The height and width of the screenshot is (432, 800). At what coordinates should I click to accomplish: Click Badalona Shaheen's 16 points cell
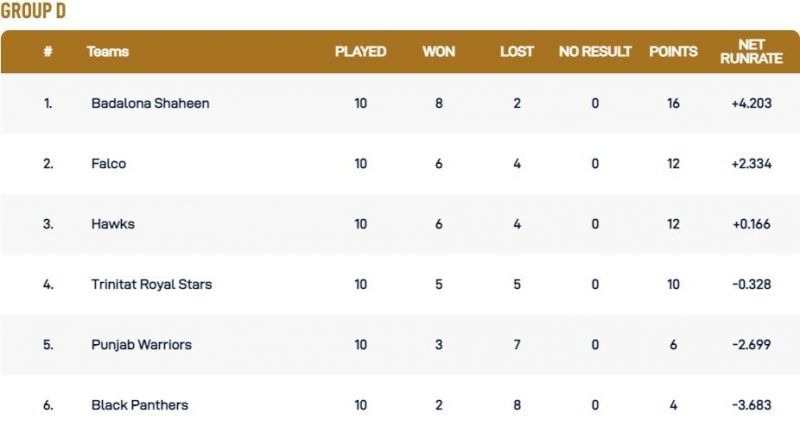(673, 103)
